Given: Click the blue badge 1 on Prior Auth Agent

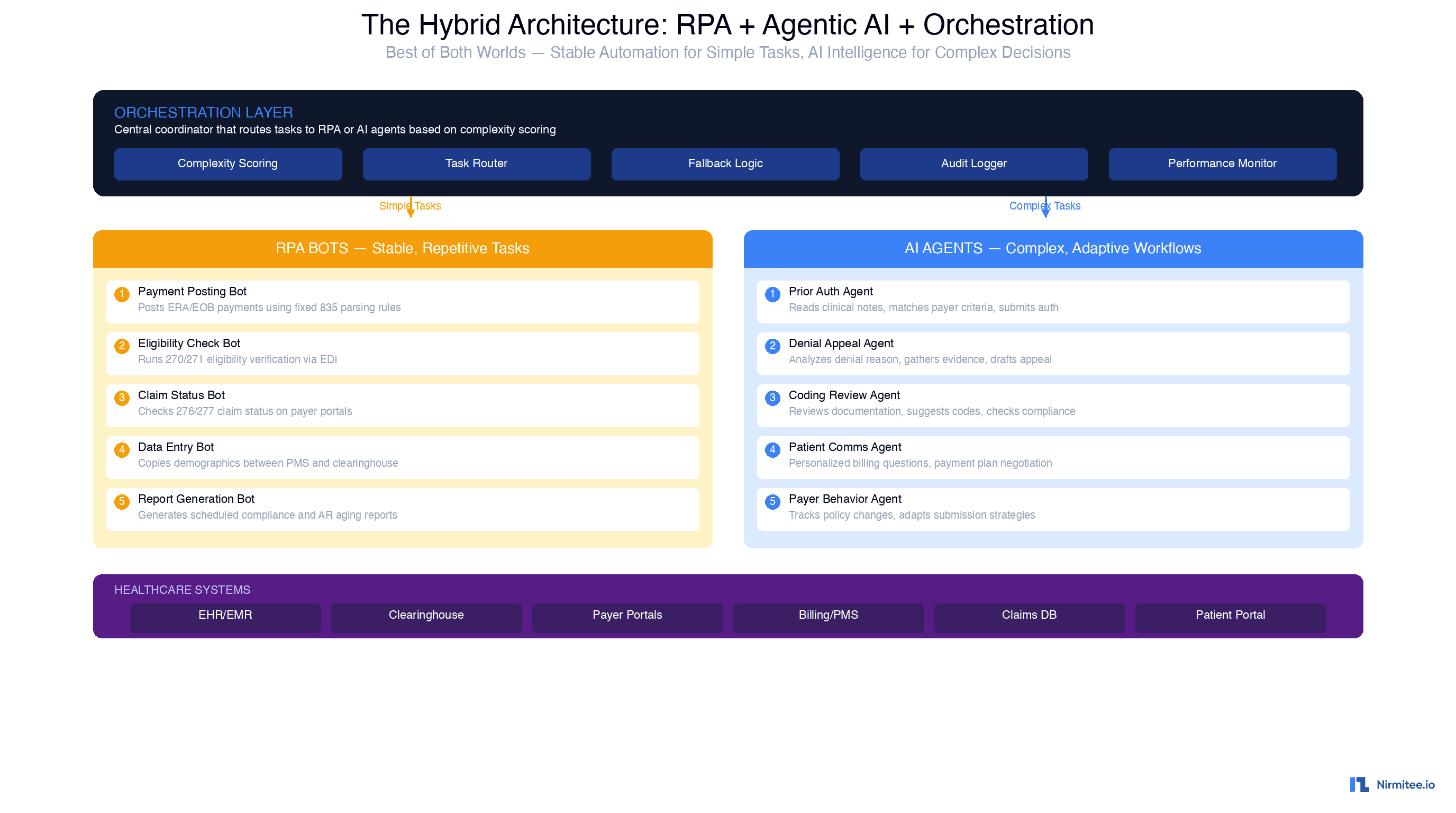Looking at the screenshot, I should tap(772, 294).
